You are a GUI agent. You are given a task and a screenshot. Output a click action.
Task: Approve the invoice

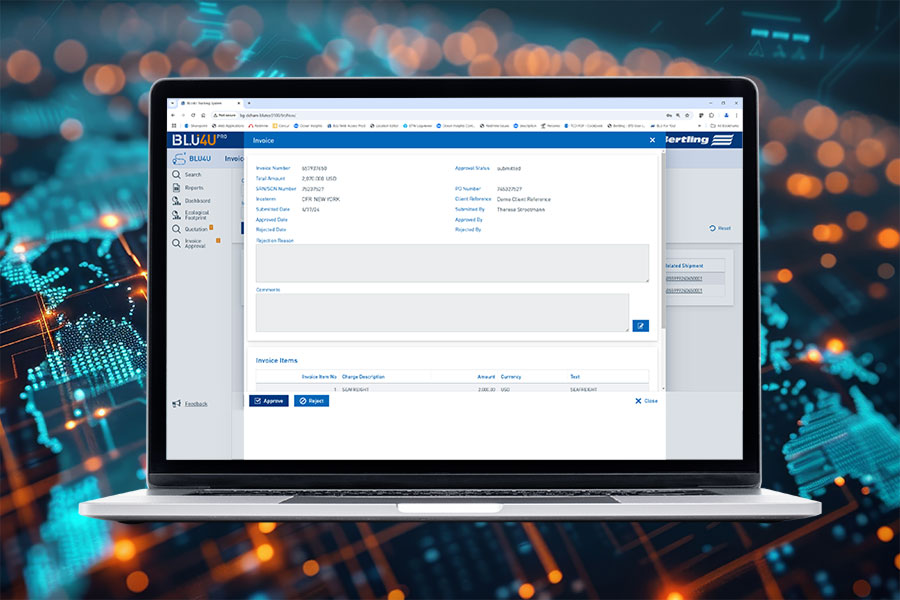point(268,401)
